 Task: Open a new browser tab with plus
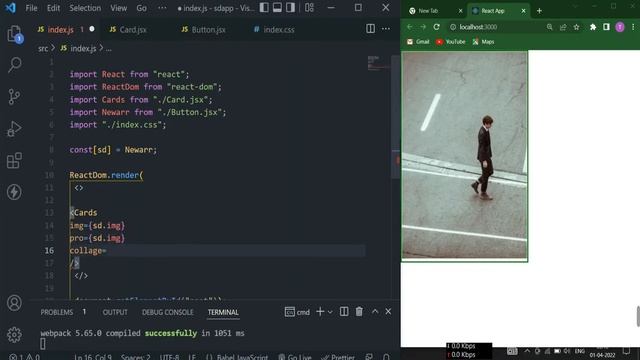[539, 11]
